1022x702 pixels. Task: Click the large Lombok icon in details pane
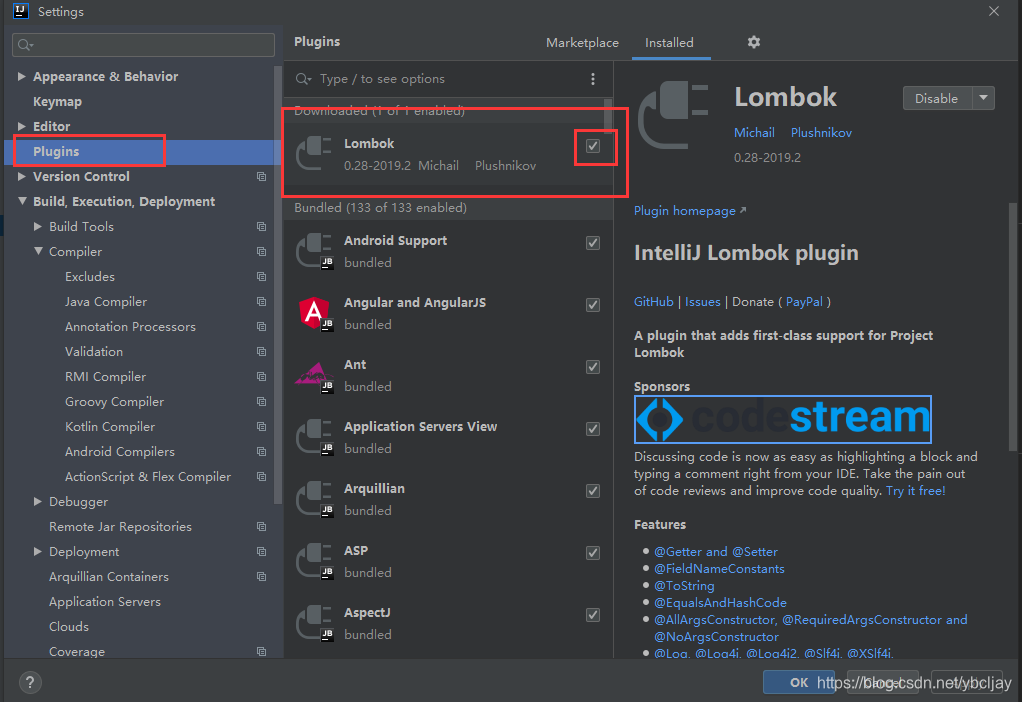click(673, 115)
